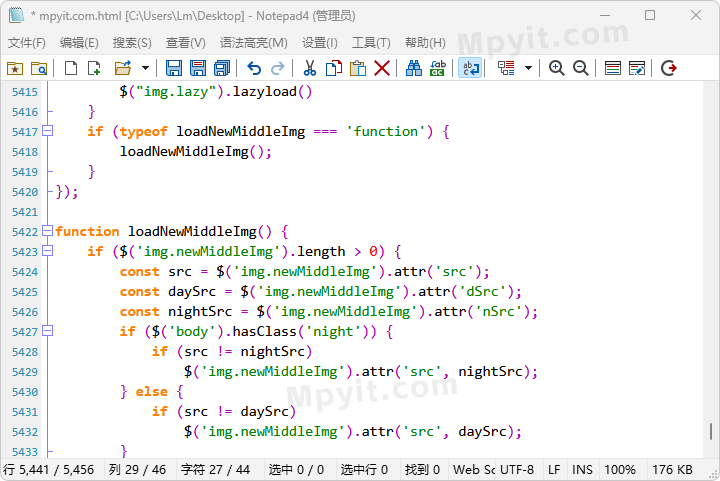Open the 文件(F) menu
This screenshot has height=481, width=720.
tap(27, 43)
